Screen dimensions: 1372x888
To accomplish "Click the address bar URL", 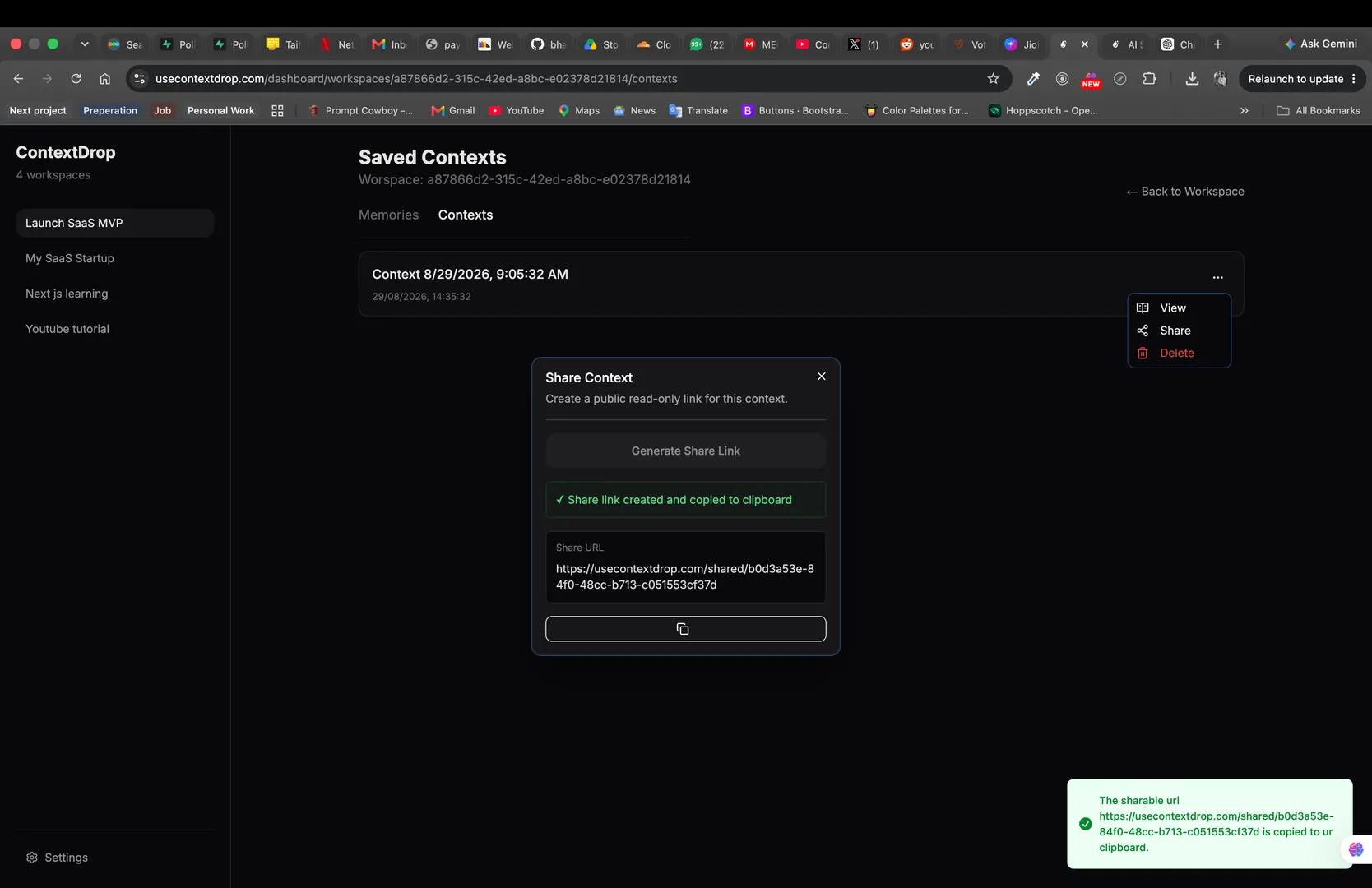I will click(416, 79).
